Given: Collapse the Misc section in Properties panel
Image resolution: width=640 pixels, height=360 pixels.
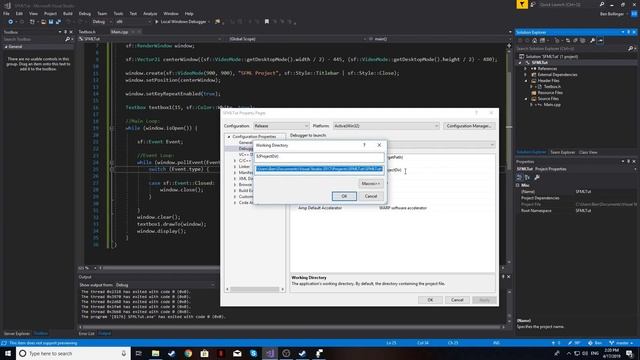Looking at the screenshot, I should (x=518, y=185).
